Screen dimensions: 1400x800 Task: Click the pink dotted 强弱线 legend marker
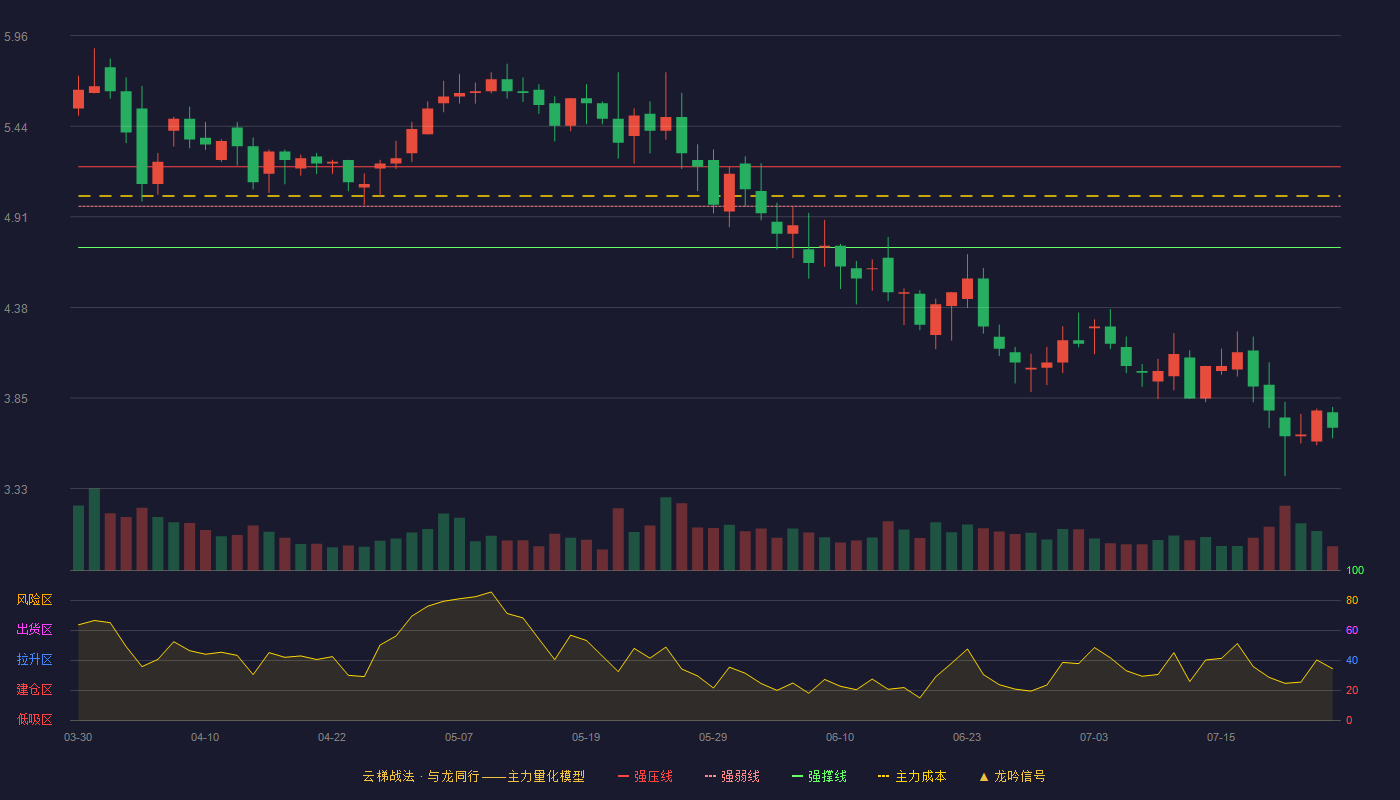pyautogui.click(x=710, y=776)
